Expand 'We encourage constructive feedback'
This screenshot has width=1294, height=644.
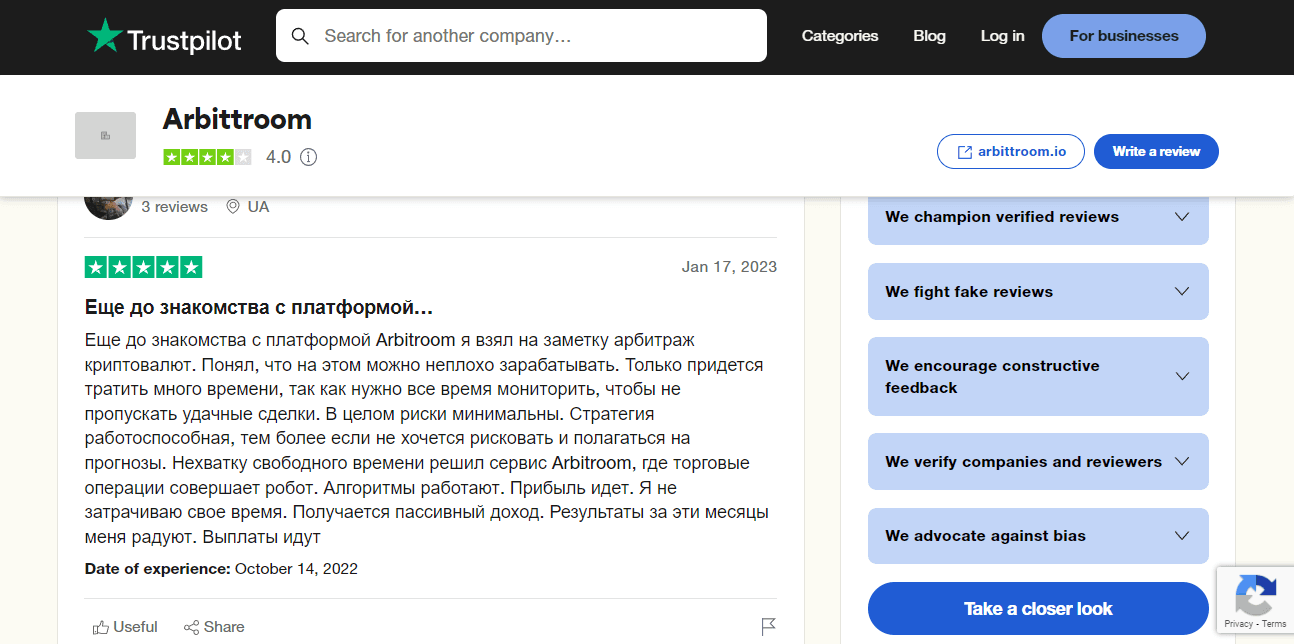1181,377
